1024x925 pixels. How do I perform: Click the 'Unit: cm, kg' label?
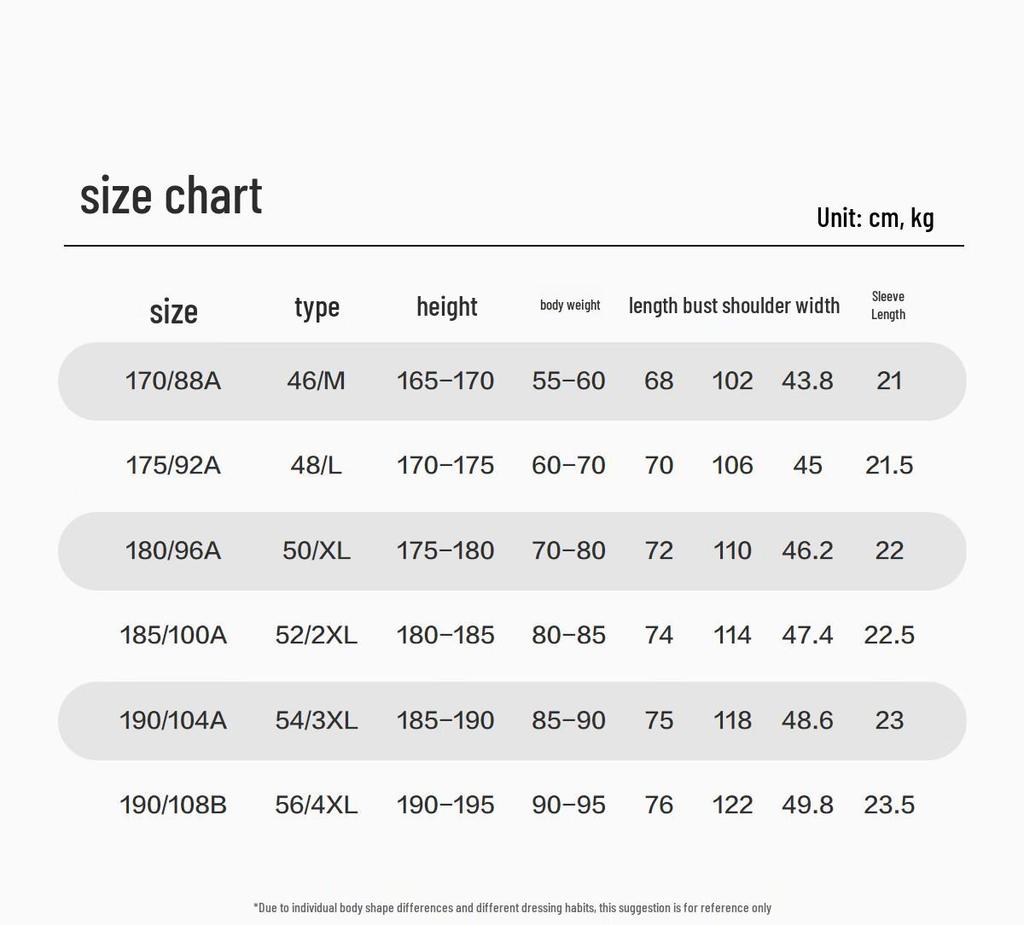[x=875, y=218]
